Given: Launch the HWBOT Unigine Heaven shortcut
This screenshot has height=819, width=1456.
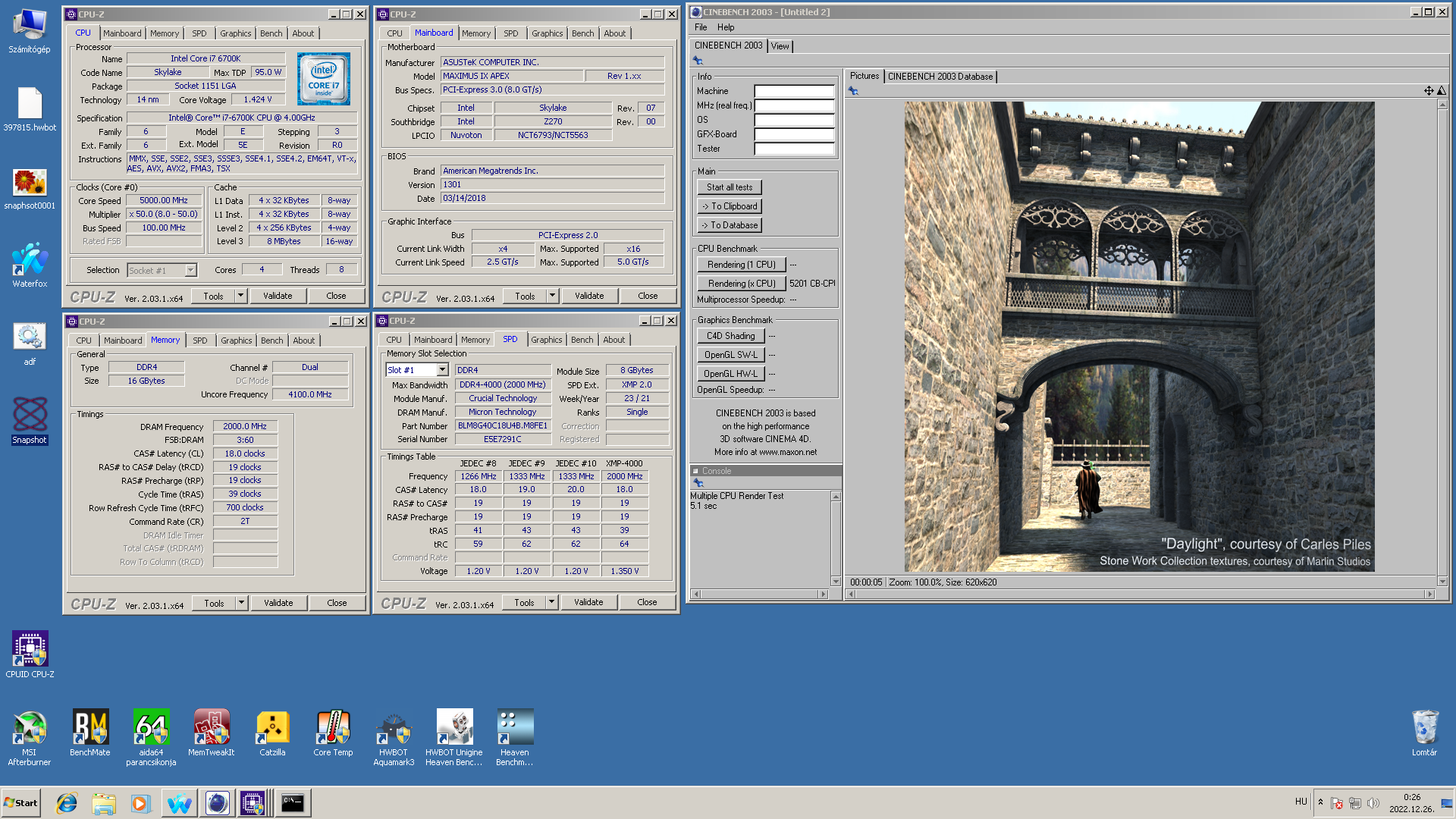Looking at the screenshot, I should click(454, 737).
